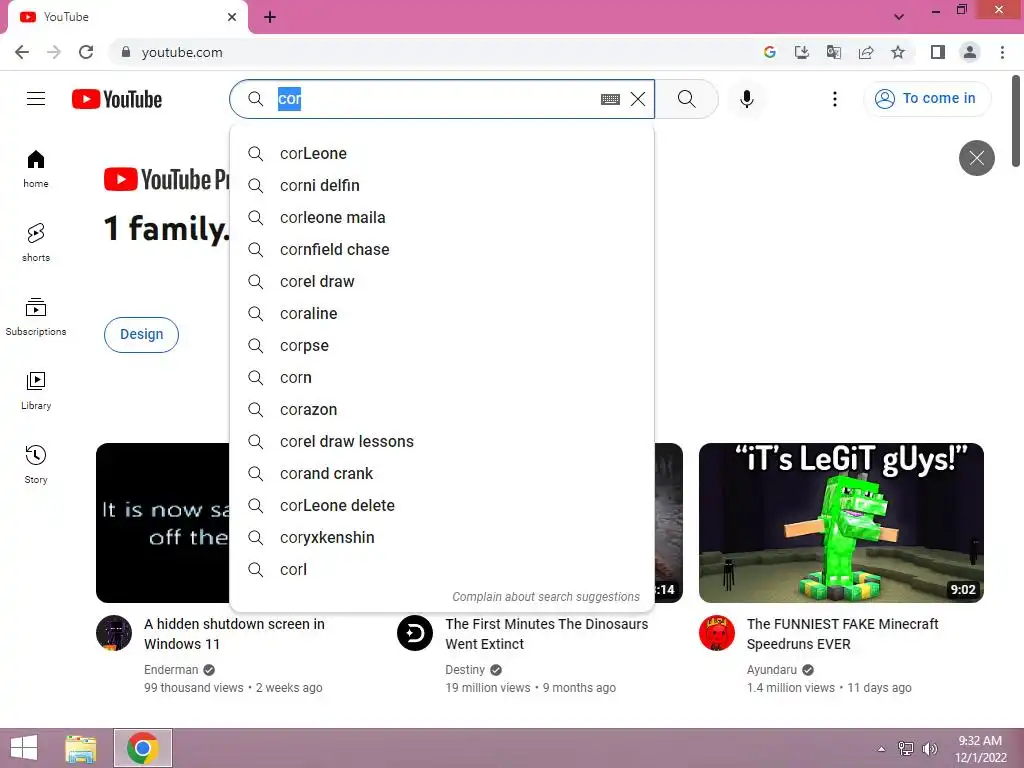Open 'A hidden shutdown screen in Windows 11' title
Image resolution: width=1024 pixels, height=768 pixels.
234,634
